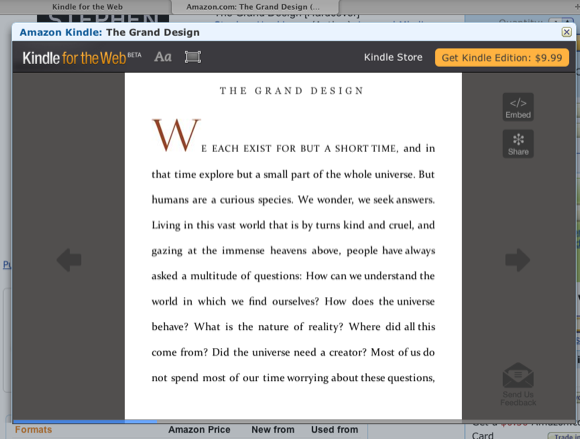Click the Kindle for the Web logo
The height and width of the screenshot is (439, 580).
(x=82, y=58)
